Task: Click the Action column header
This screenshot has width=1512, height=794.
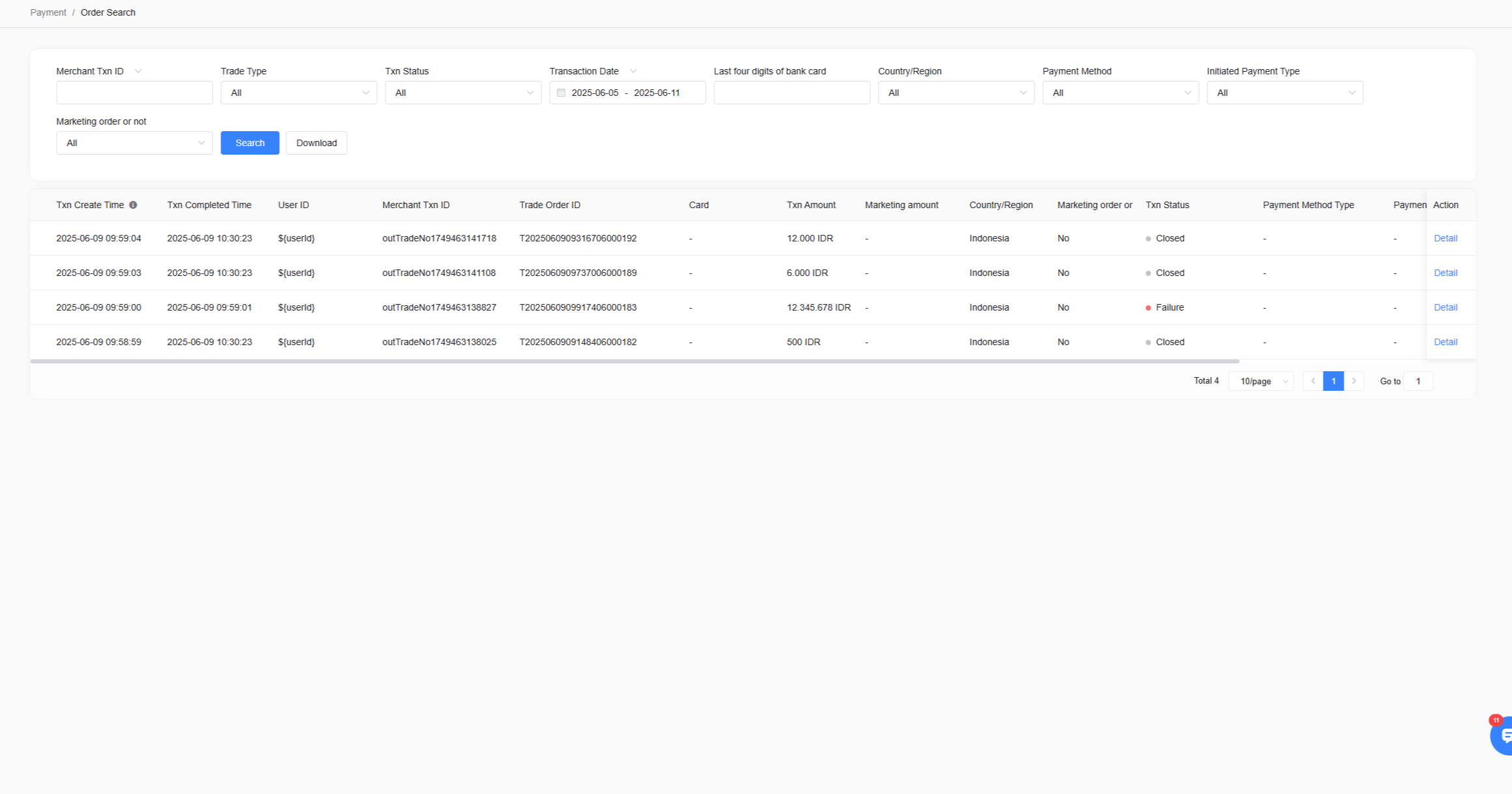Action: point(1445,205)
